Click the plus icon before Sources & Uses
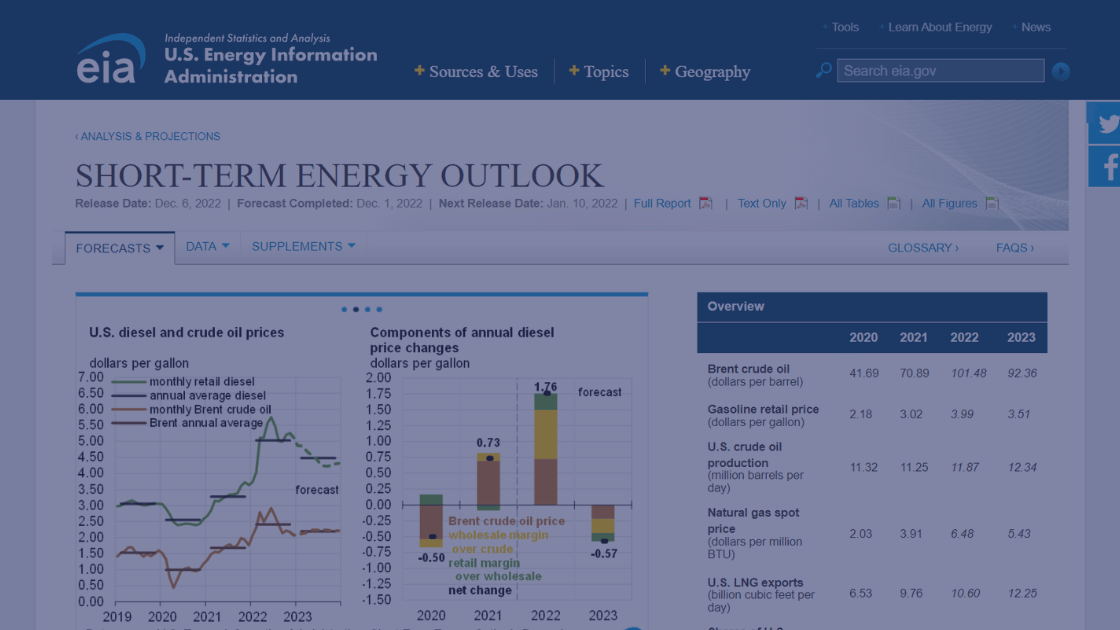This screenshot has height=630, width=1120. coord(420,71)
